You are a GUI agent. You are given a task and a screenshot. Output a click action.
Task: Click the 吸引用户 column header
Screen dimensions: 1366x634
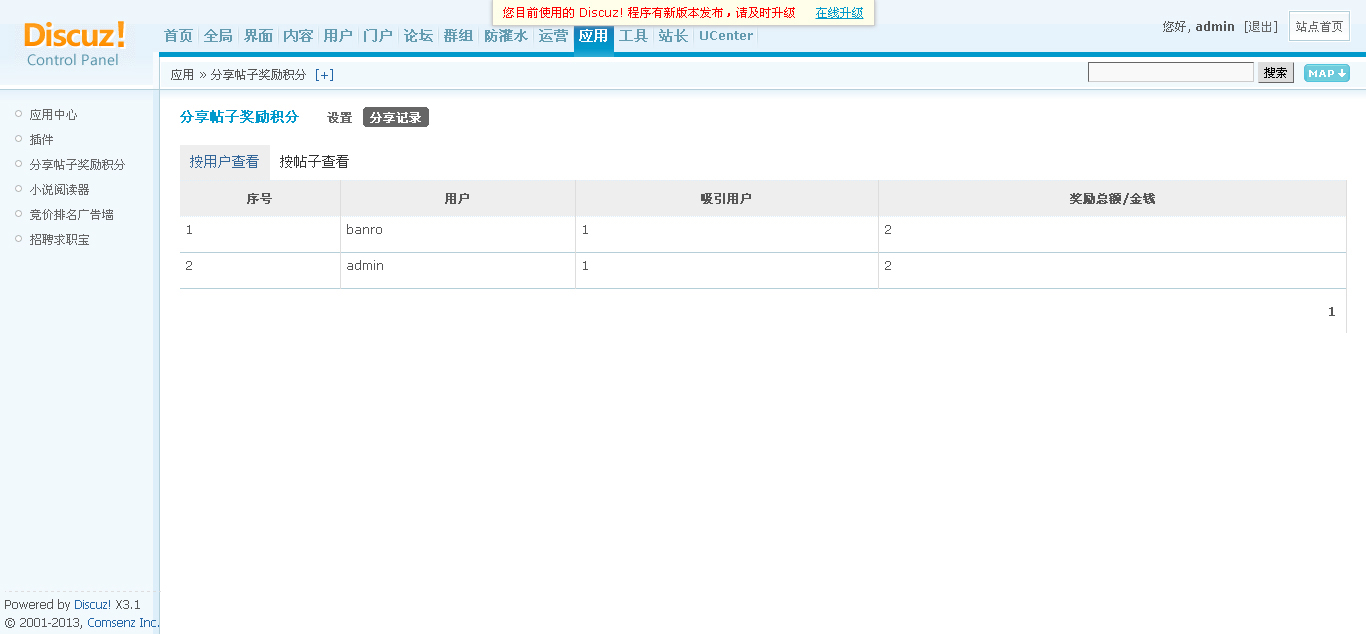pyautogui.click(x=726, y=199)
